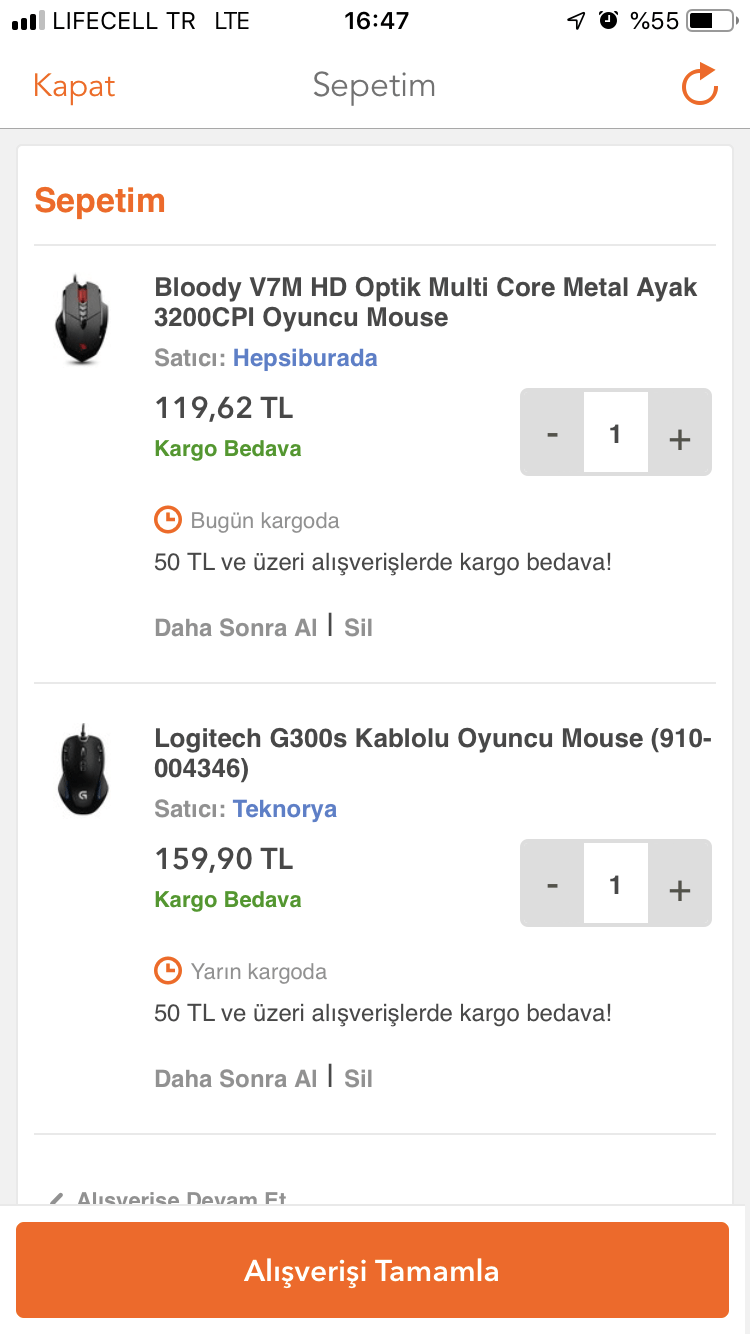Tap quantity field for Logitech G300s mouse
Viewport: 750px width, 1334px height.
[x=615, y=885]
